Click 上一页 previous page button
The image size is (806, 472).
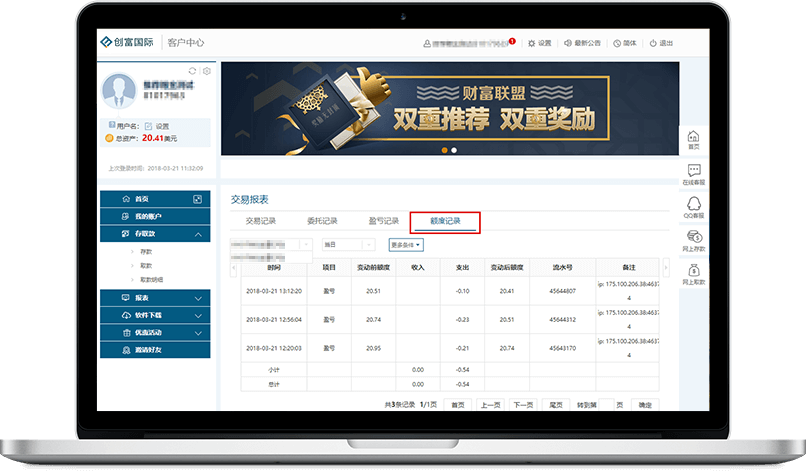[490, 405]
